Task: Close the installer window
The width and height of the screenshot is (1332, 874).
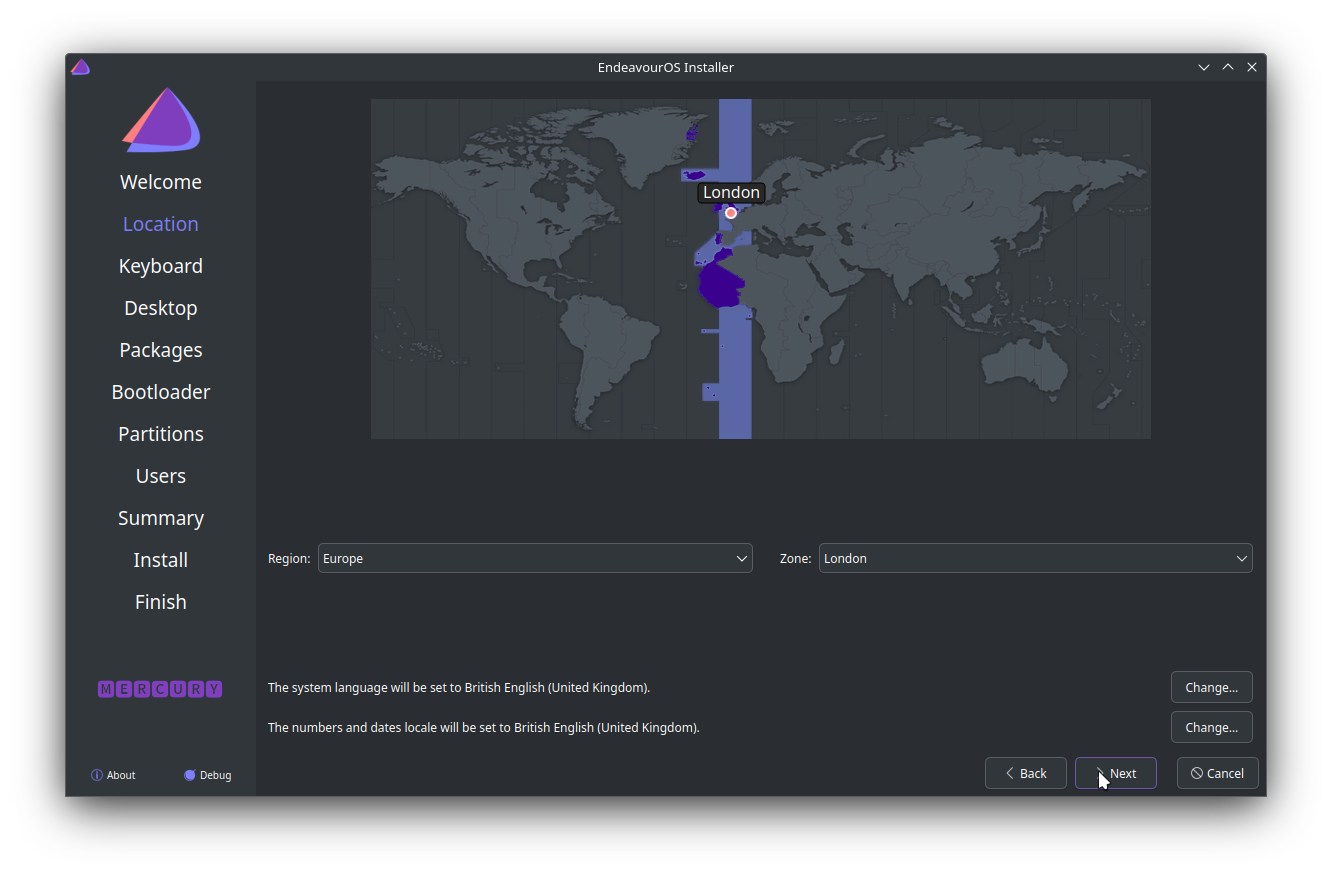Action: [1252, 67]
